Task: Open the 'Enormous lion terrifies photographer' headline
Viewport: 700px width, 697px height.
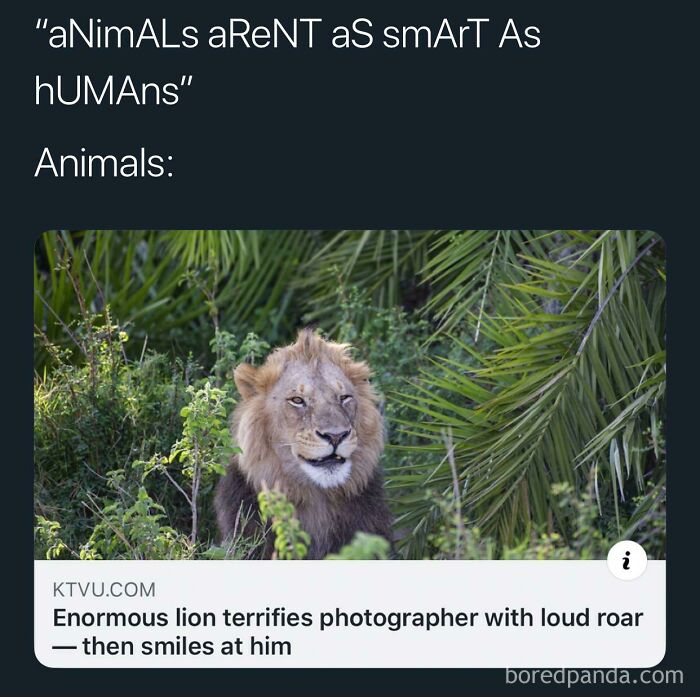Action: (x=348, y=618)
